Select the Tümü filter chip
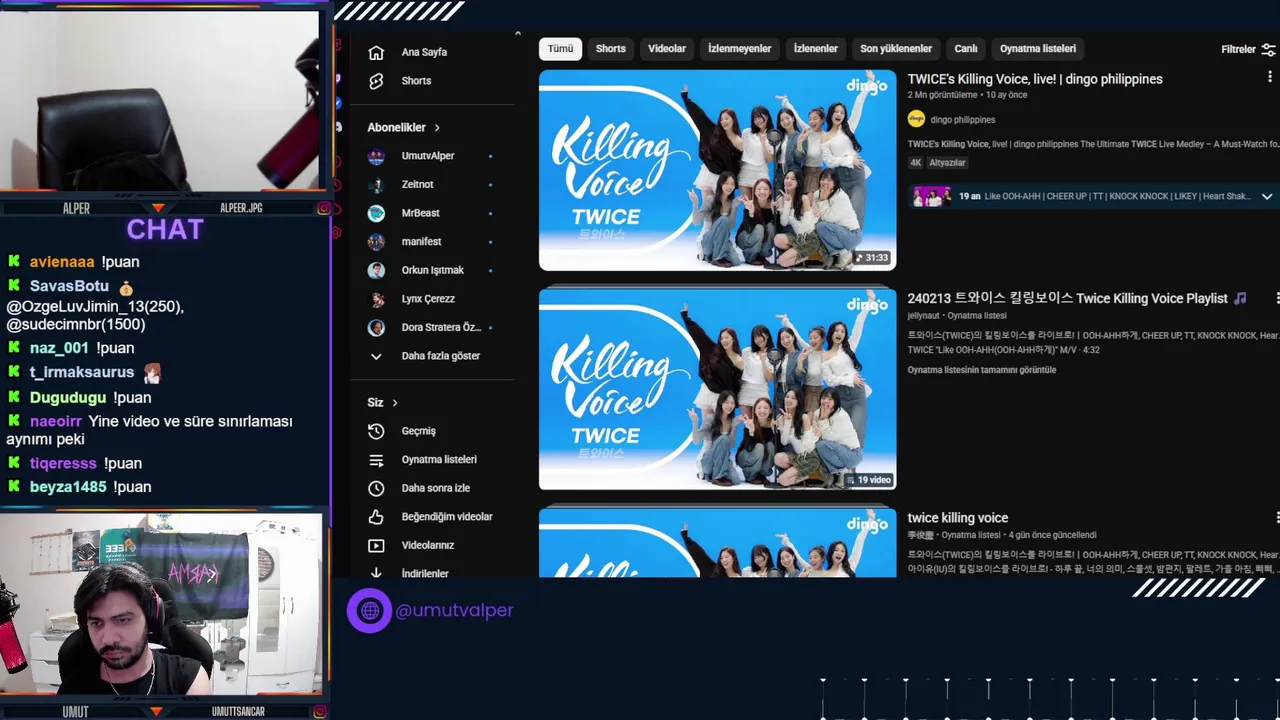 pos(561,49)
